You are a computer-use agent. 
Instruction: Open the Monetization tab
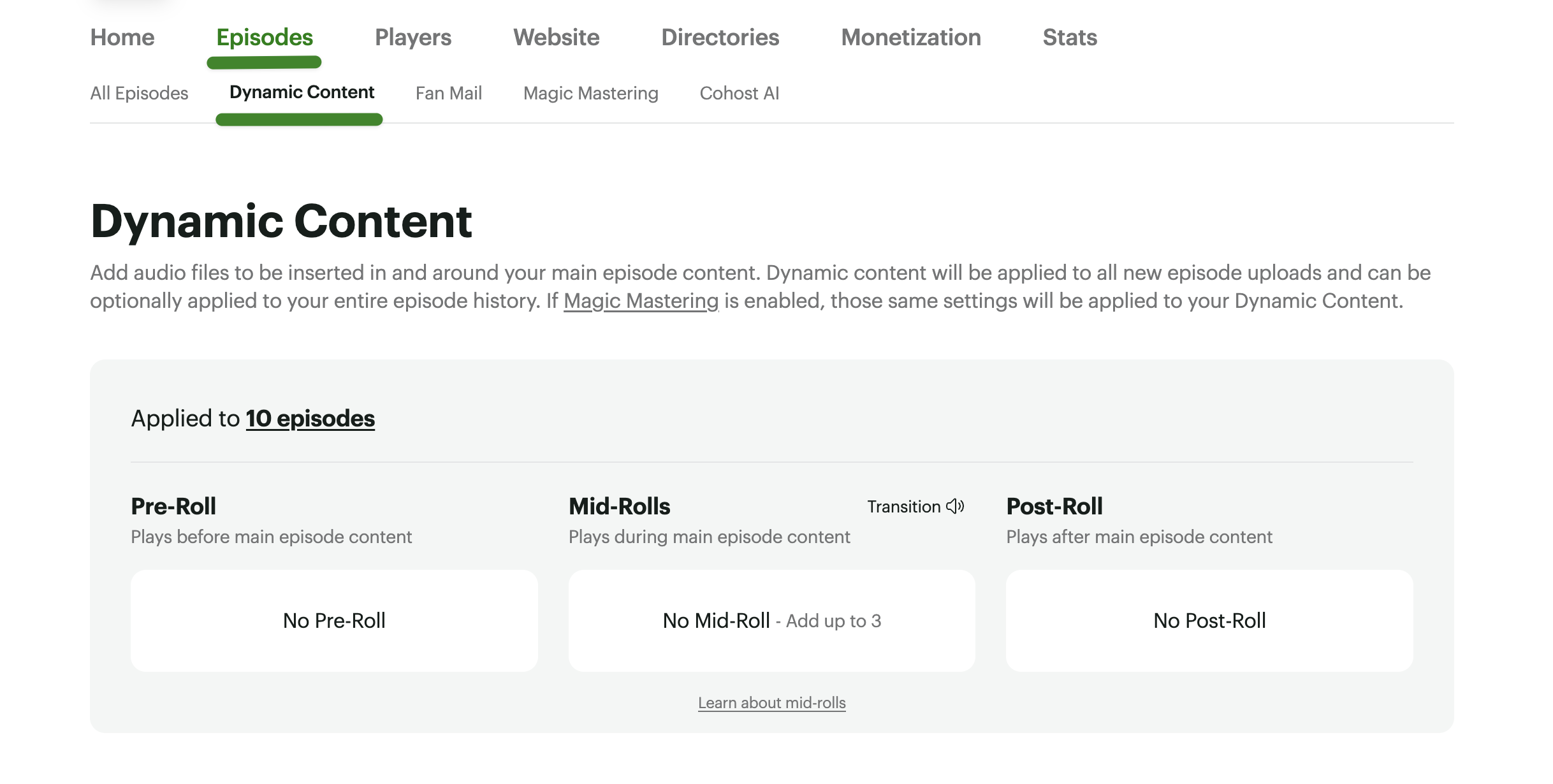pyautogui.click(x=911, y=38)
